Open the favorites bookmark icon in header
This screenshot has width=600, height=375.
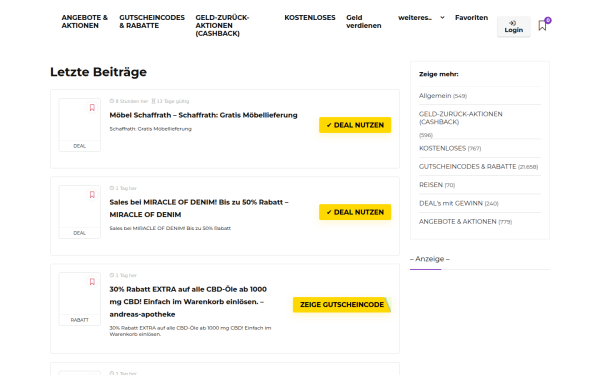[543, 25]
